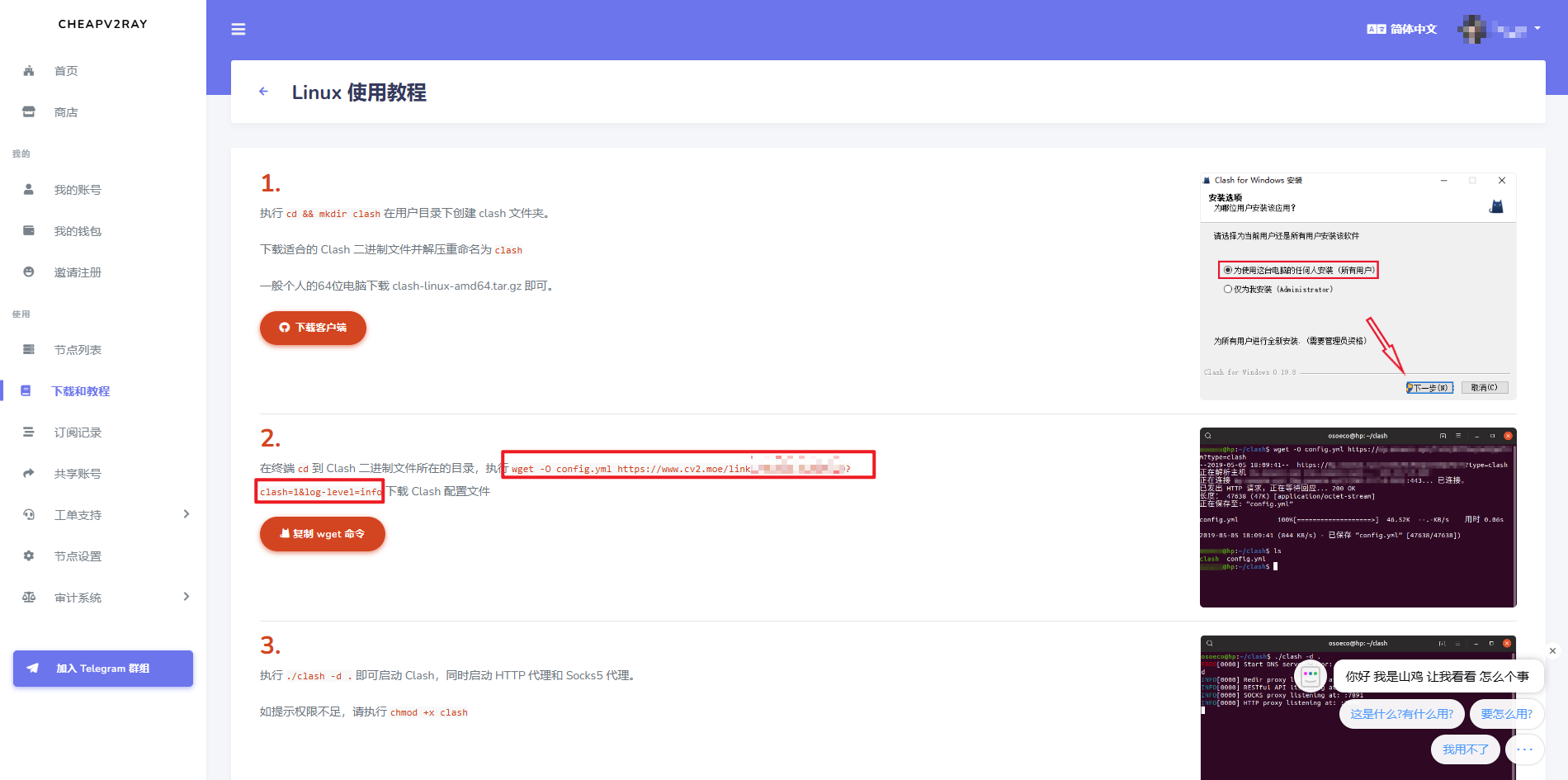Image resolution: width=1568 pixels, height=780 pixels.
Task: Click chat reply 我用不了
Action: pos(1465,749)
